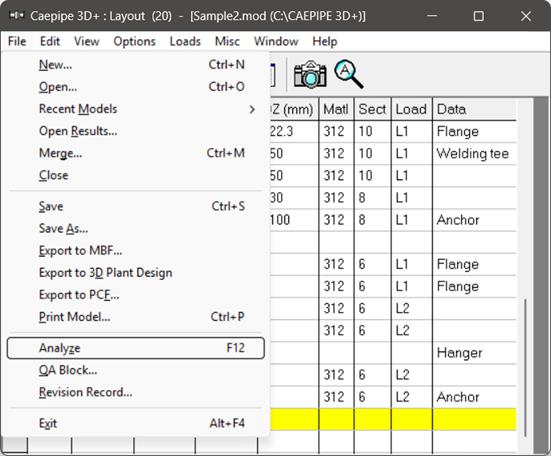This screenshot has height=456, width=551.
Task: Open the Loads menu
Action: coord(185,41)
